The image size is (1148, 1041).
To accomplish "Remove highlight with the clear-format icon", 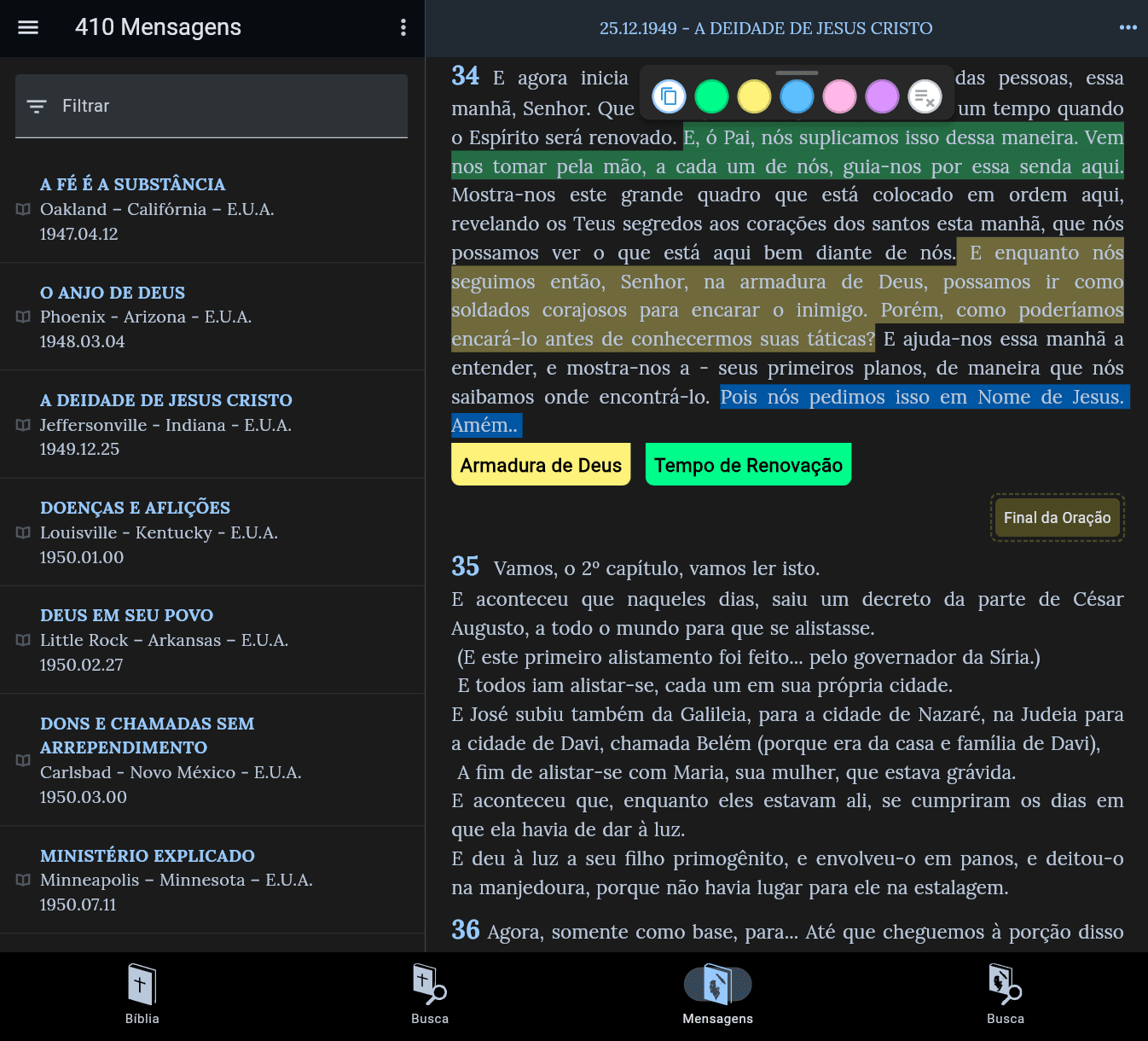I will [x=925, y=96].
